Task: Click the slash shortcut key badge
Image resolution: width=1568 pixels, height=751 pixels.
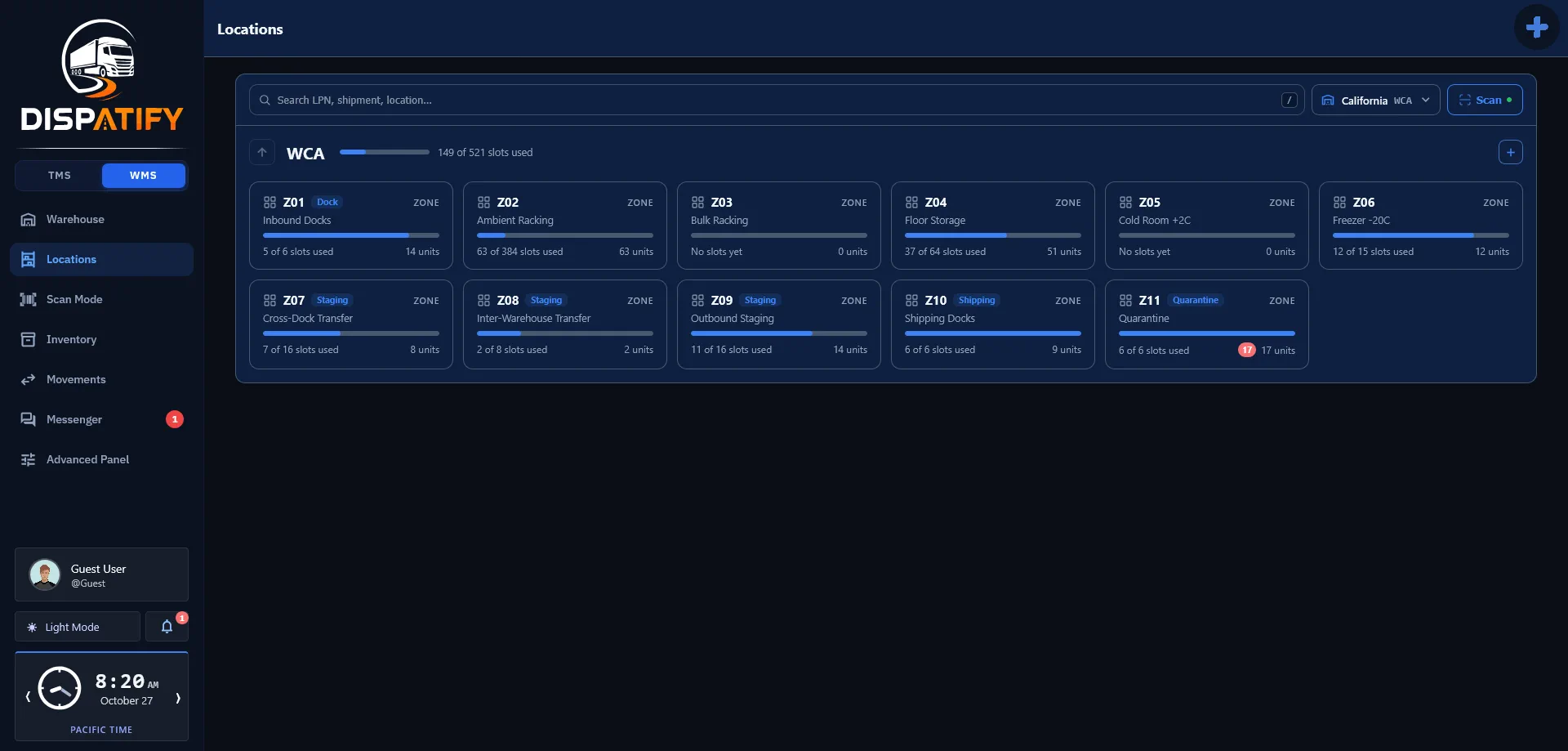Action: click(1289, 100)
